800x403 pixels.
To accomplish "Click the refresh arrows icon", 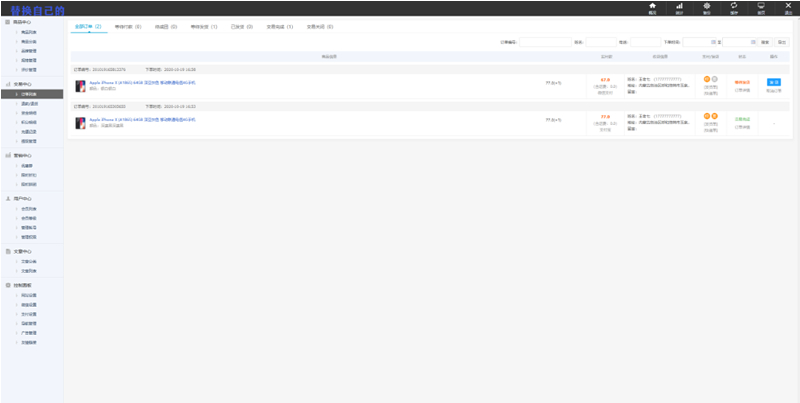I will tap(734, 6).
